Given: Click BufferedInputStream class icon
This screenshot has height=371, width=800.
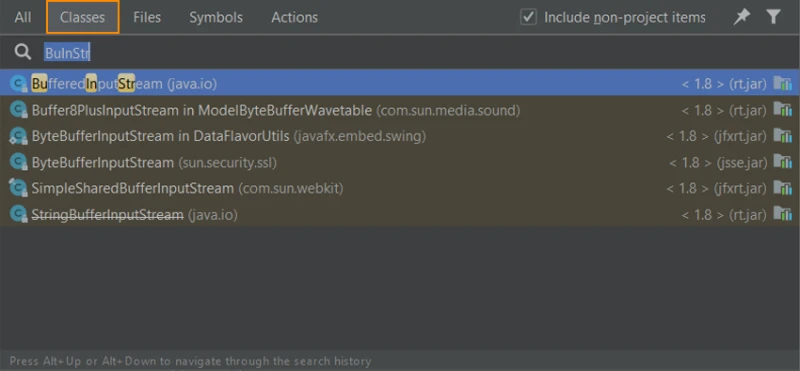Looking at the screenshot, I should (x=19, y=83).
